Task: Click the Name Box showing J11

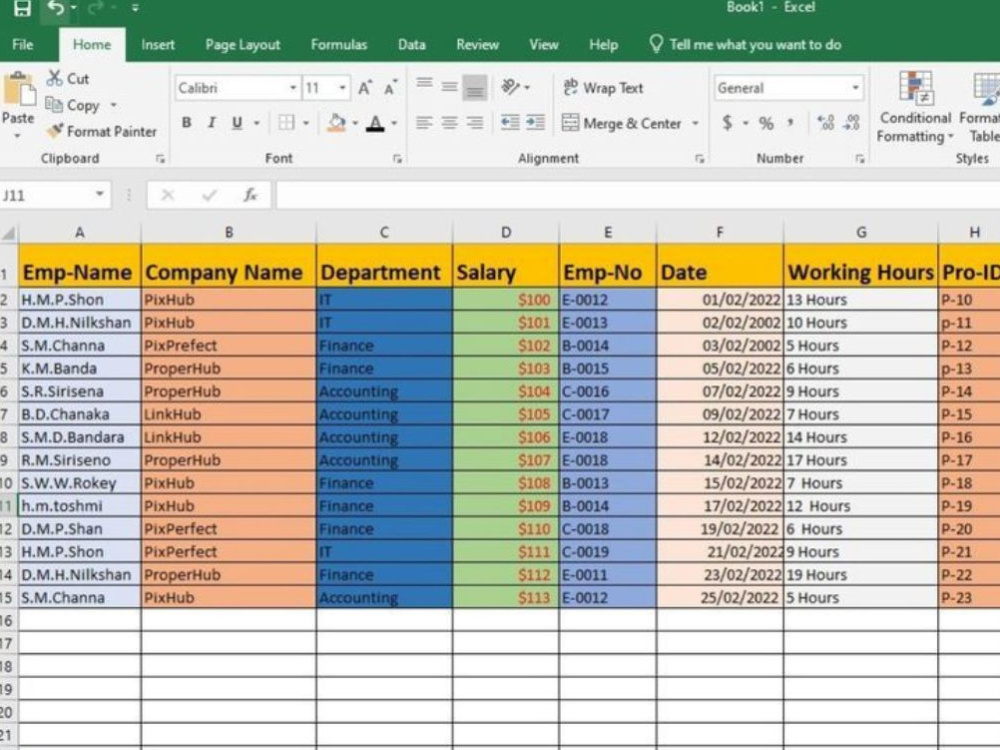Action: coord(46,195)
